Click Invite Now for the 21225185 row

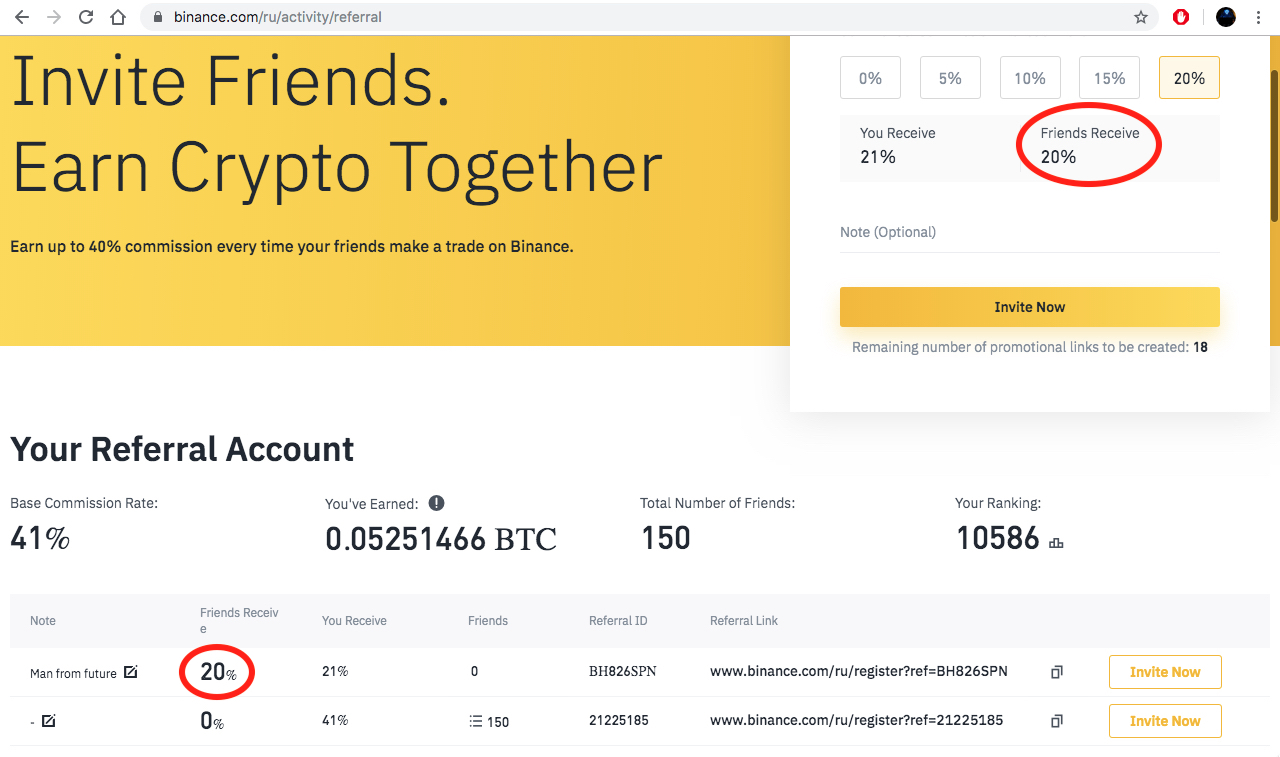[1165, 721]
